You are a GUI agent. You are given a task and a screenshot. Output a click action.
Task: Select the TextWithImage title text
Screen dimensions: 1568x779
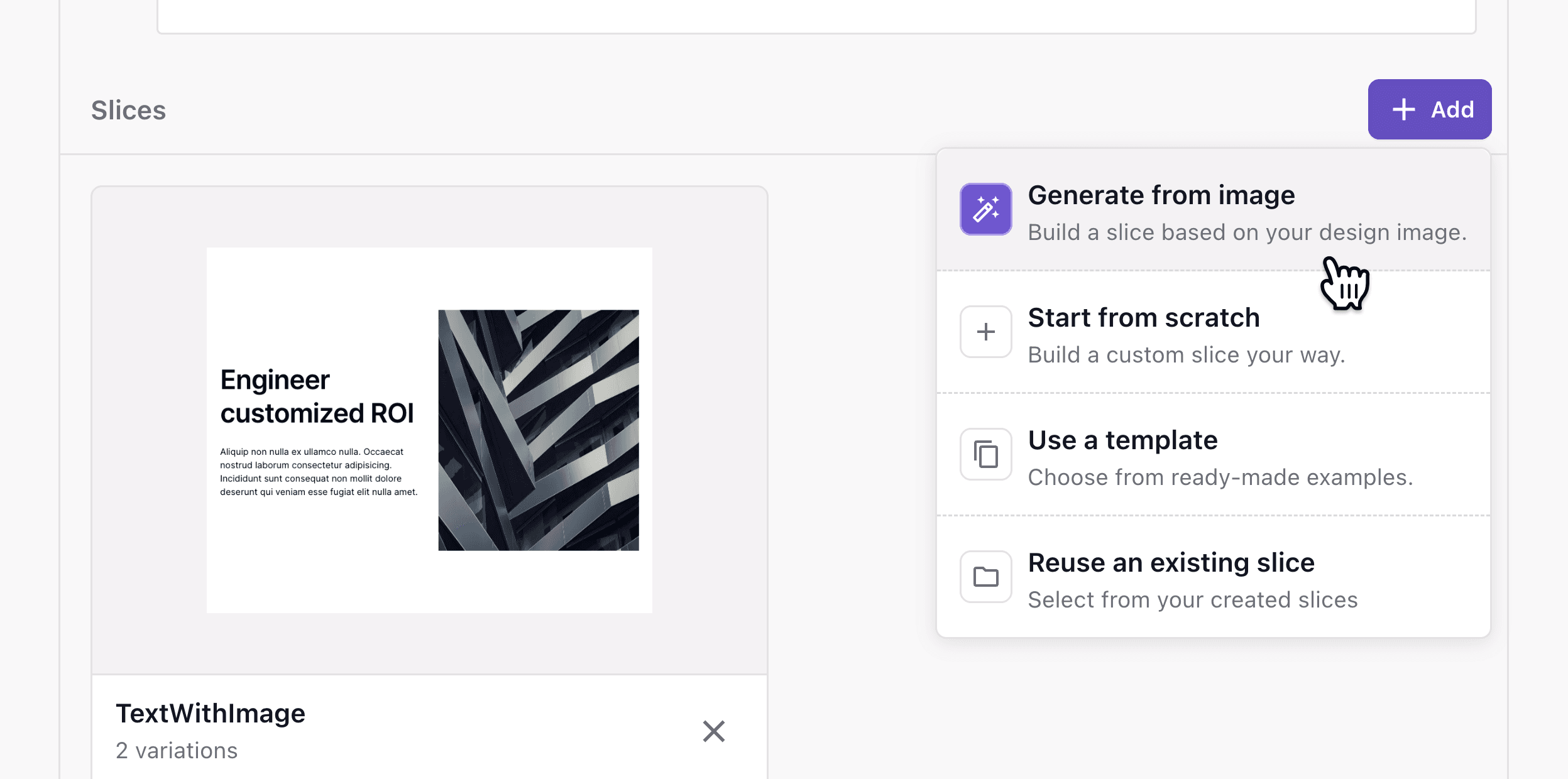pos(210,713)
